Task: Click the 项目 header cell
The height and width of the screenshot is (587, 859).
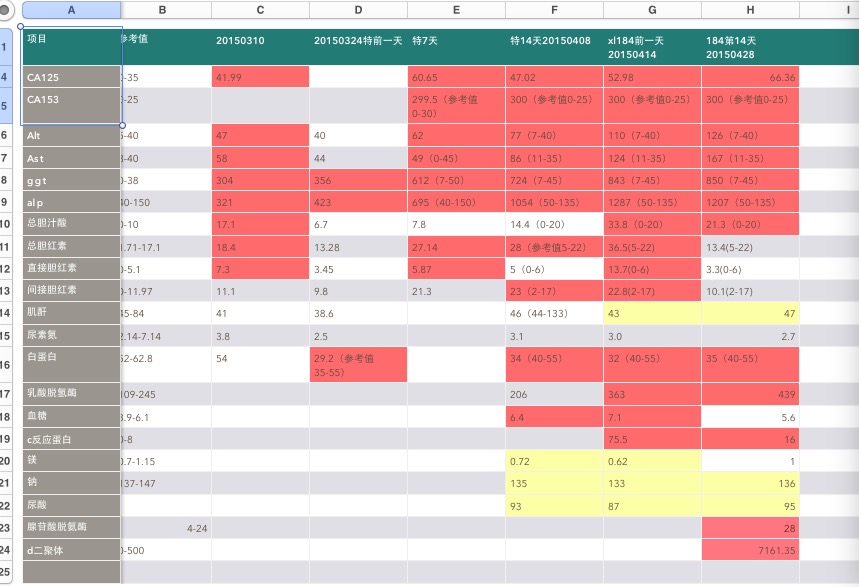Action: click(72, 47)
